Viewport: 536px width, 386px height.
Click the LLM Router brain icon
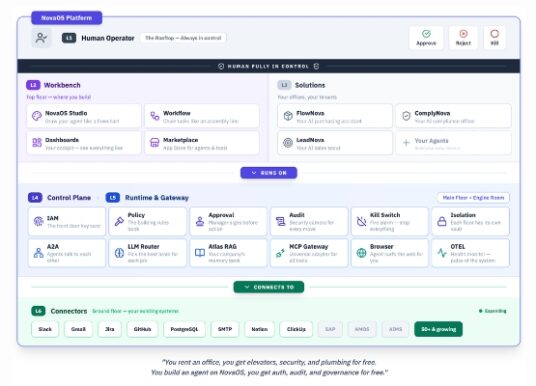click(x=119, y=253)
